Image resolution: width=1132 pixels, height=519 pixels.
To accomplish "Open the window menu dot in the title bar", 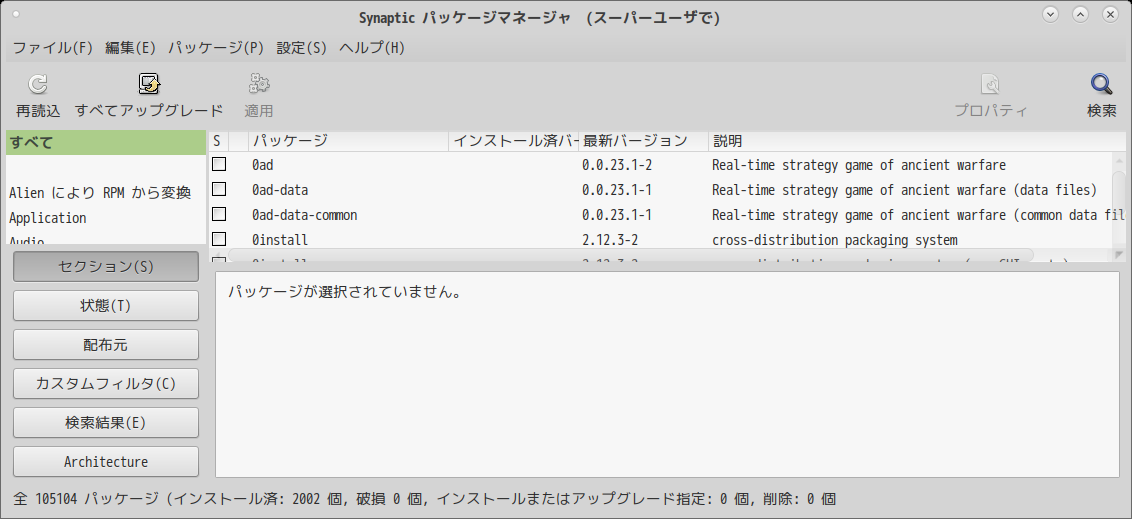I will tap(16, 14).
